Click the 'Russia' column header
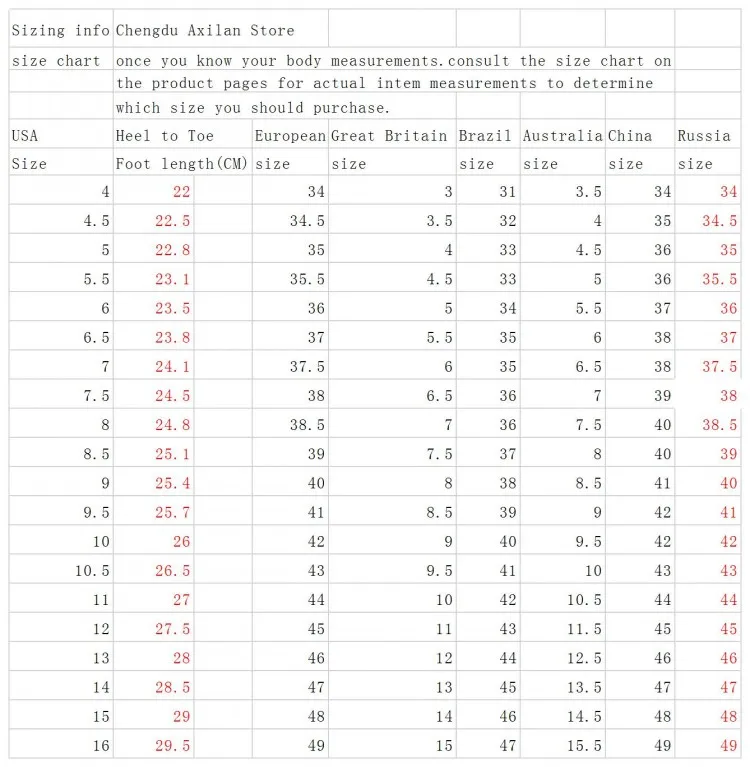This screenshot has width=750, height=767. click(x=707, y=135)
